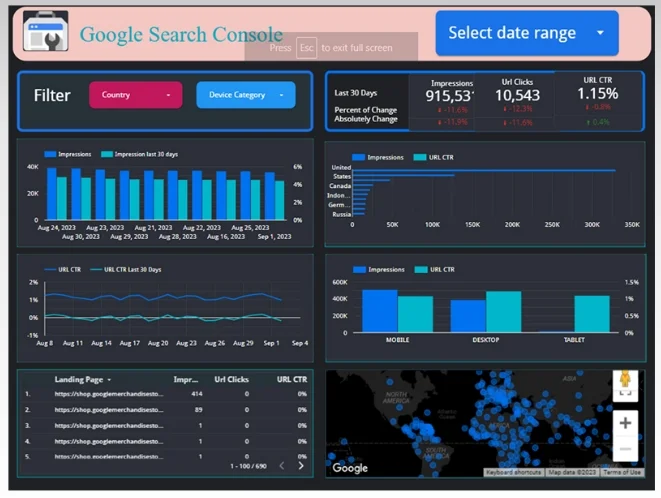This screenshot has width=661, height=498.
Task: Zoom out on the map
Action: pyautogui.click(x=625, y=449)
